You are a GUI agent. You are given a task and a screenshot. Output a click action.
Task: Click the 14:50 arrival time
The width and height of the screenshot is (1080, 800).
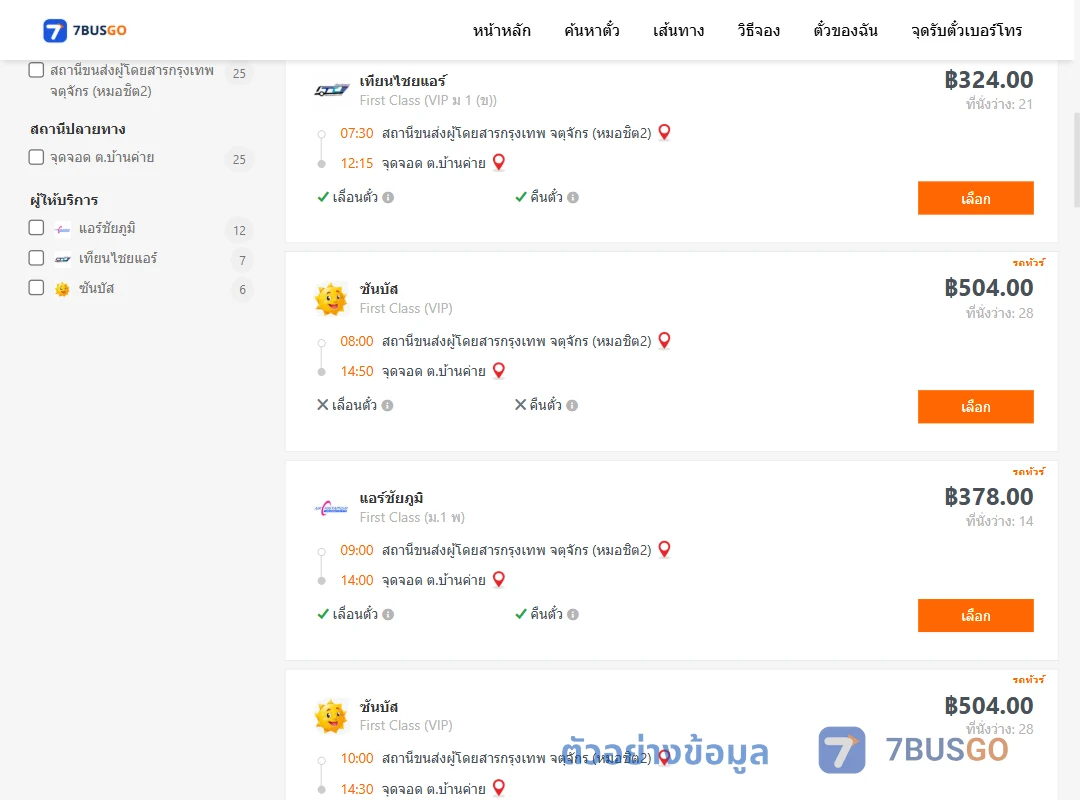[x=357, y=371]
